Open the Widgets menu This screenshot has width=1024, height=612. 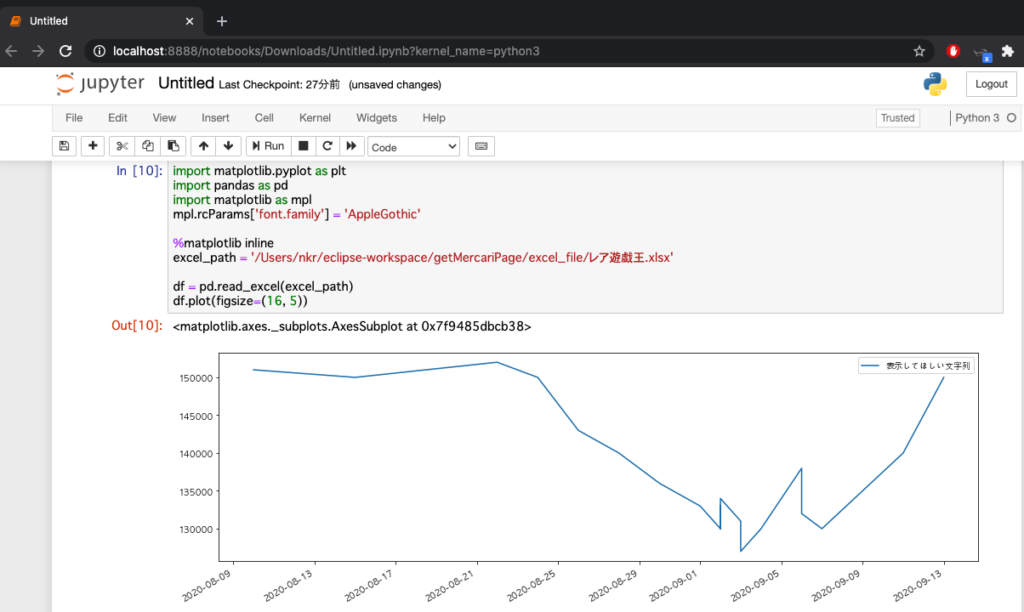pyautogui.click(x=376, y=118)
